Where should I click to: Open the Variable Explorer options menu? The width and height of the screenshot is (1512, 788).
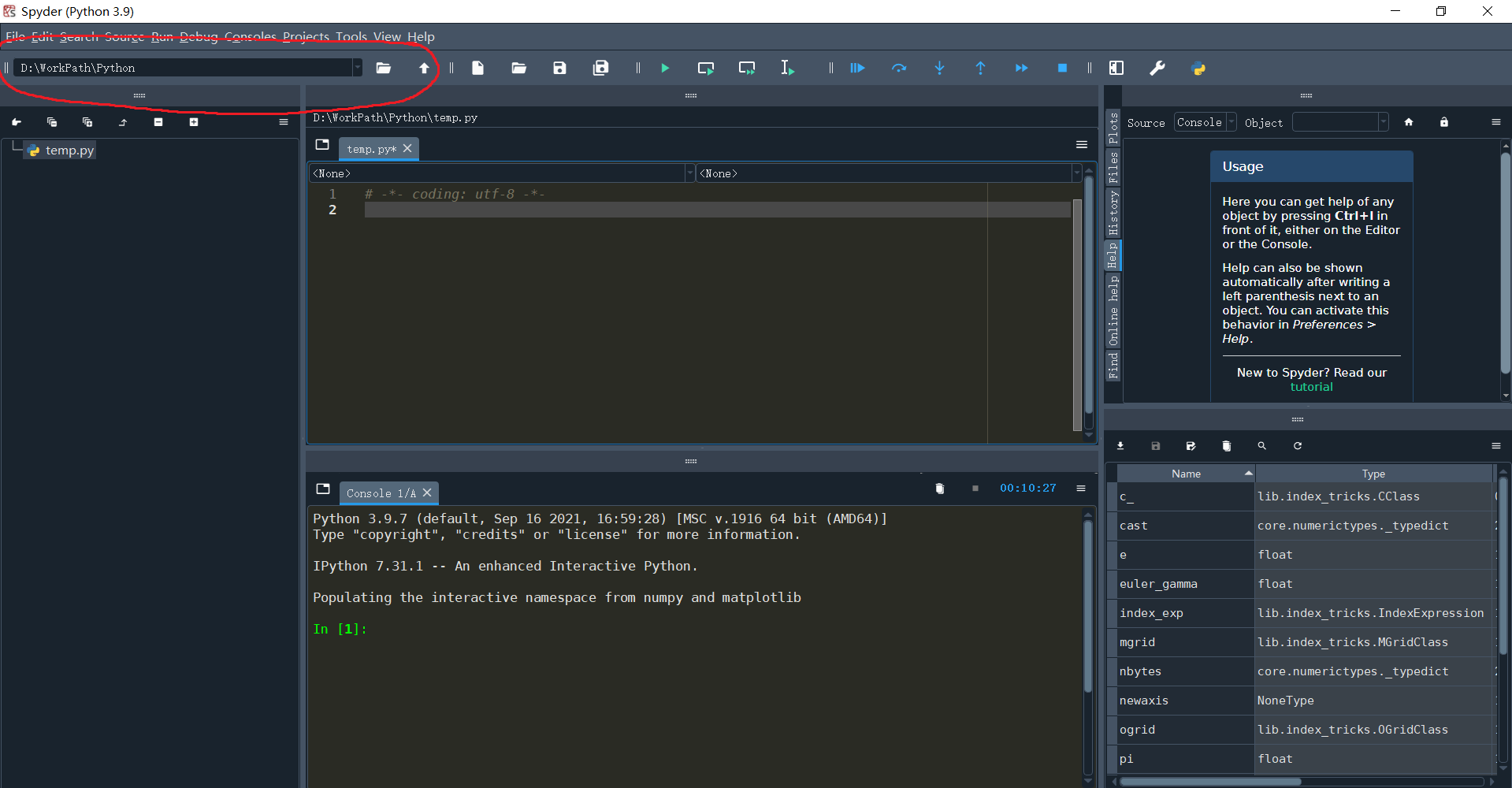[1496, 446]
